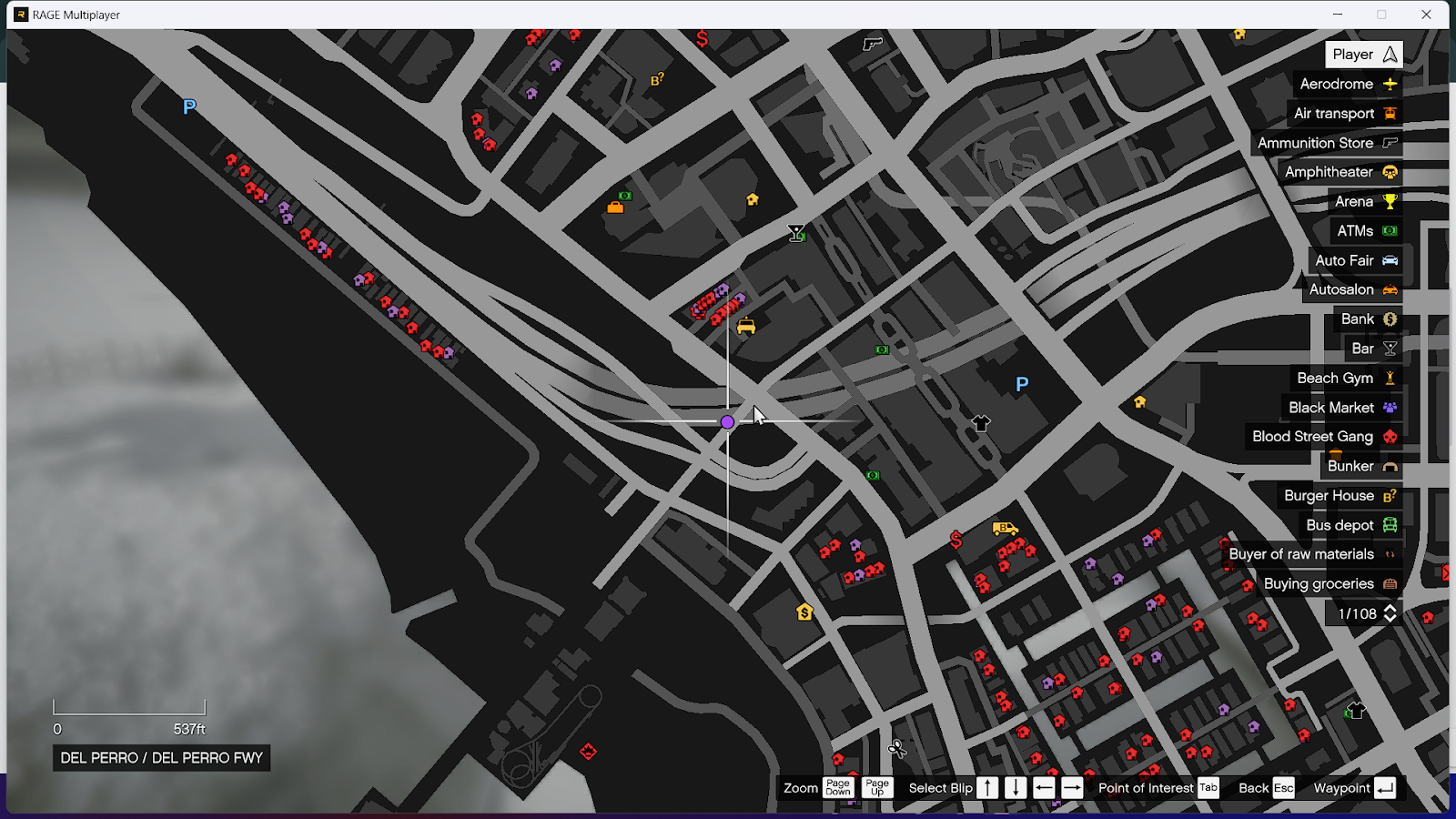Select Buying groceries legend entry
Screen dimensions: 1456x819
1330,584
